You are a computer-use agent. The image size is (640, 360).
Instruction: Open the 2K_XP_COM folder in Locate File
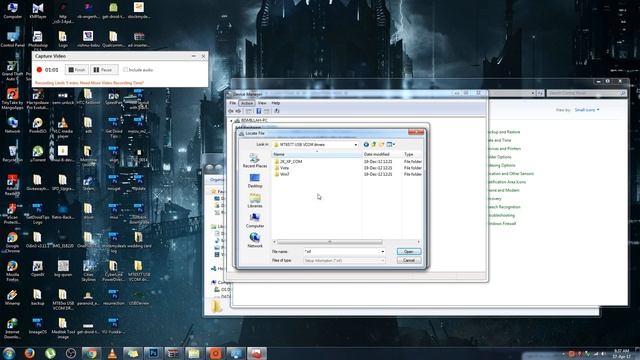point(291,161)
